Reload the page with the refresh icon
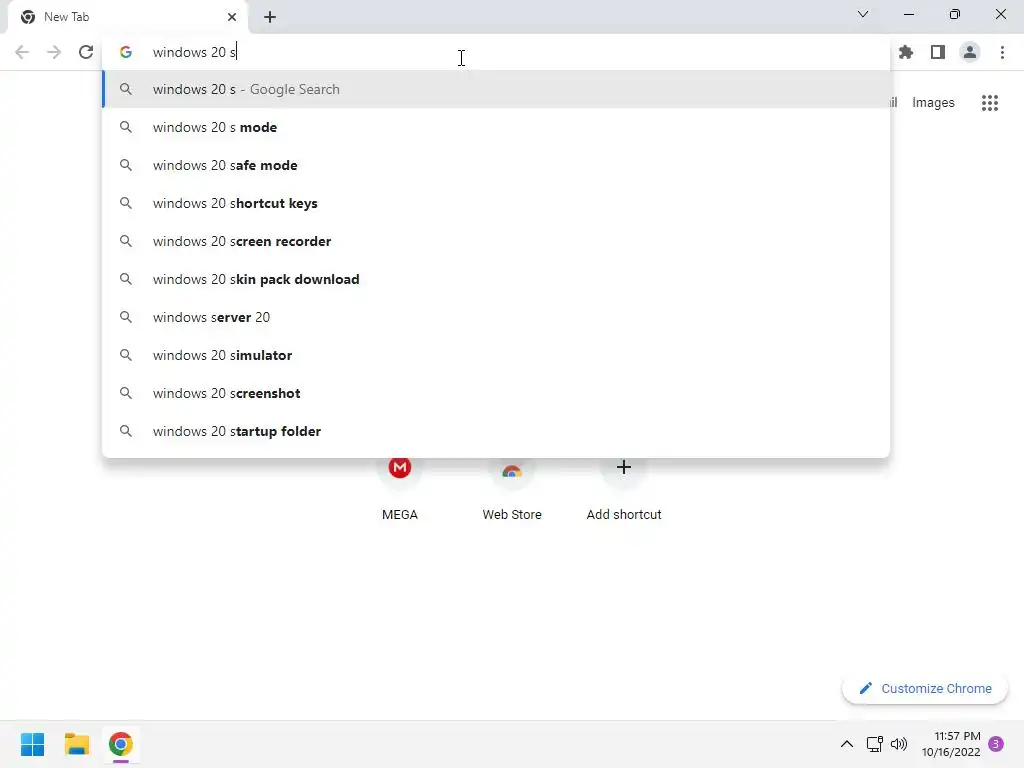1024x768 pixels. [x=86, y=52]
